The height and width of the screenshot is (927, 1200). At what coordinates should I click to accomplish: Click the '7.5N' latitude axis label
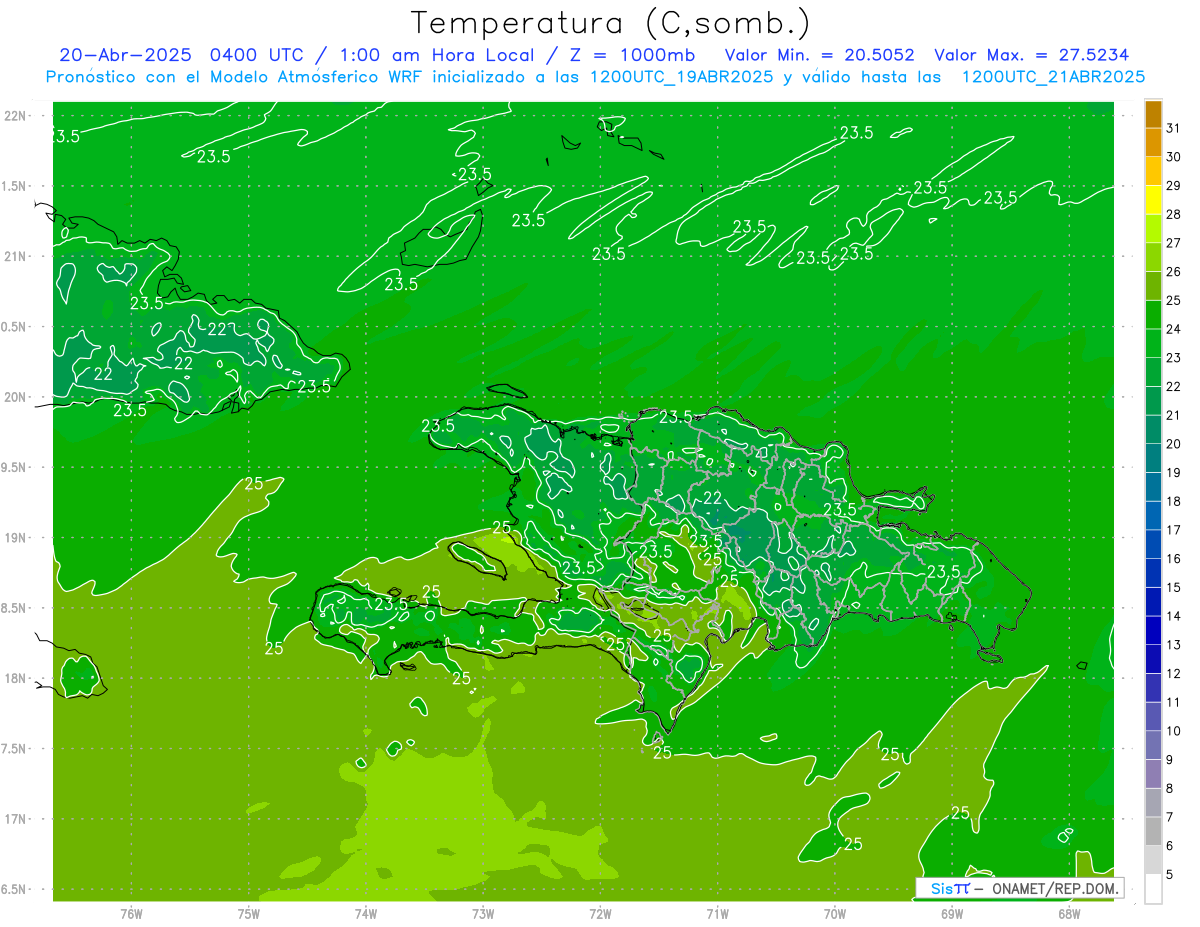[x=16, y=748]
